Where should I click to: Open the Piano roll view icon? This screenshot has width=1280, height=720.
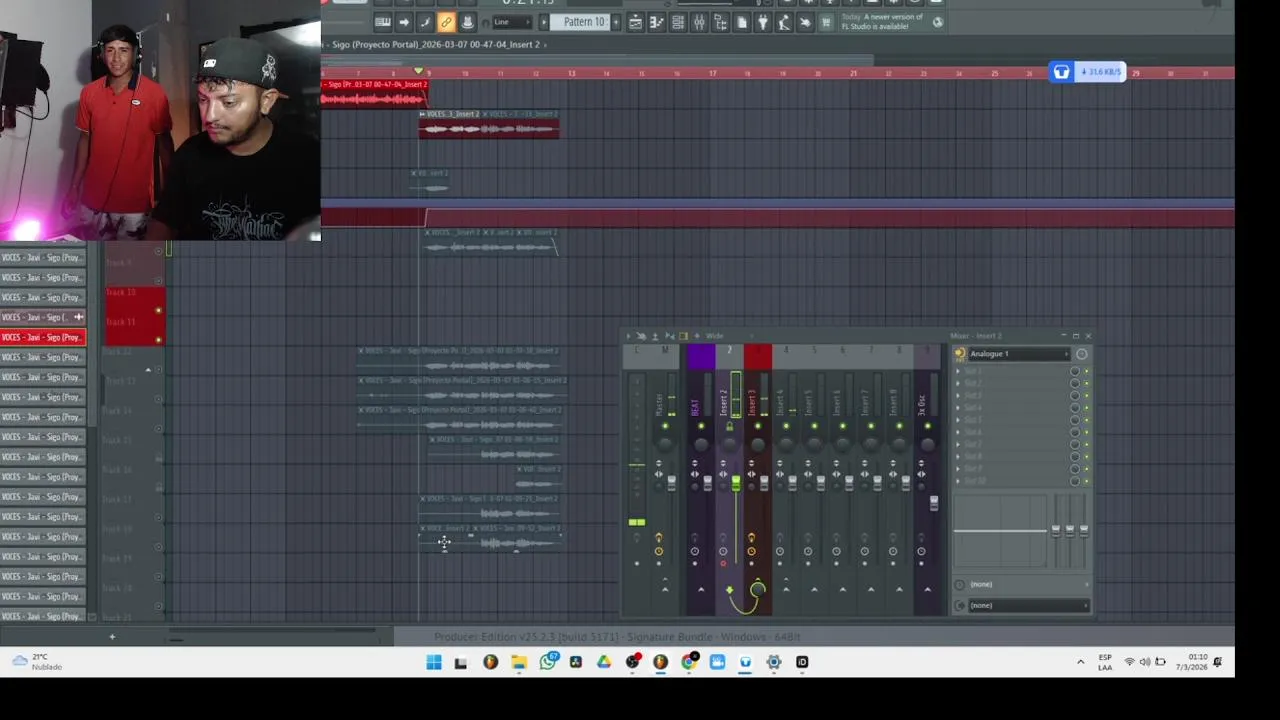pyautogui.click(x=657, y=22)
